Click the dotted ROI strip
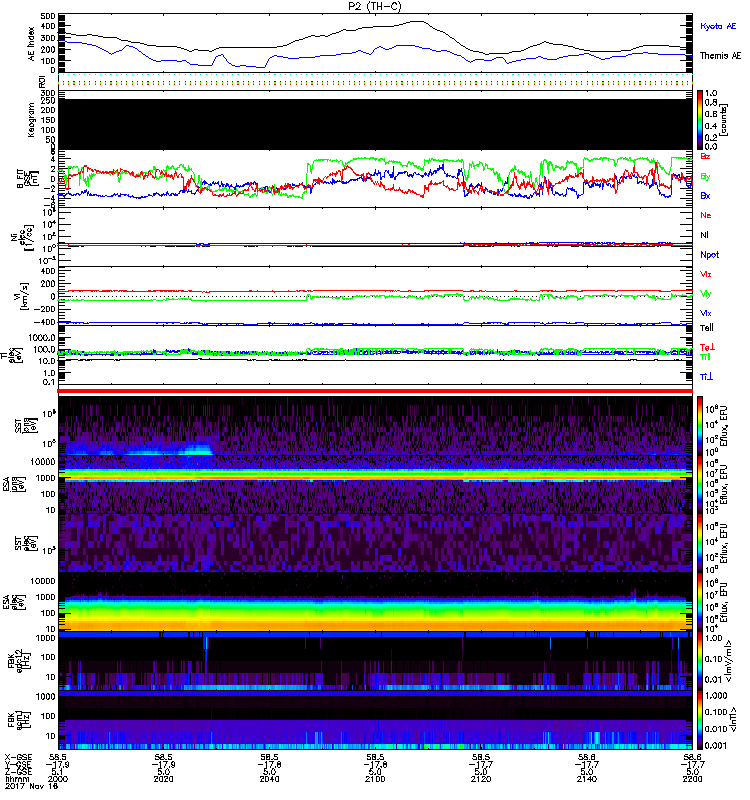Screen dimensions: 750x800 tap(375, 82)
